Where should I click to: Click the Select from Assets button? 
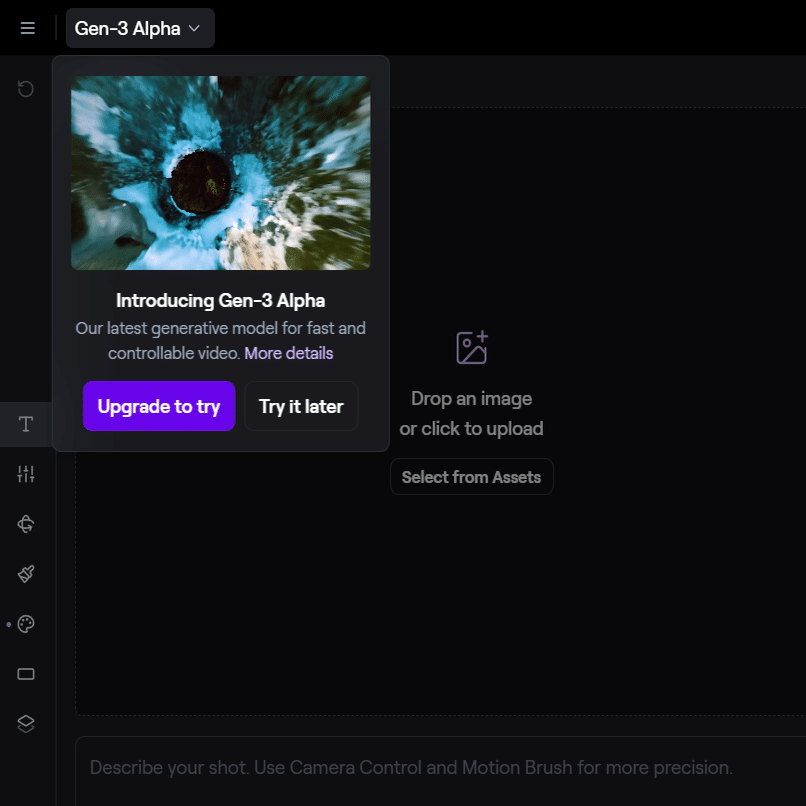click(x=471, y=477)
